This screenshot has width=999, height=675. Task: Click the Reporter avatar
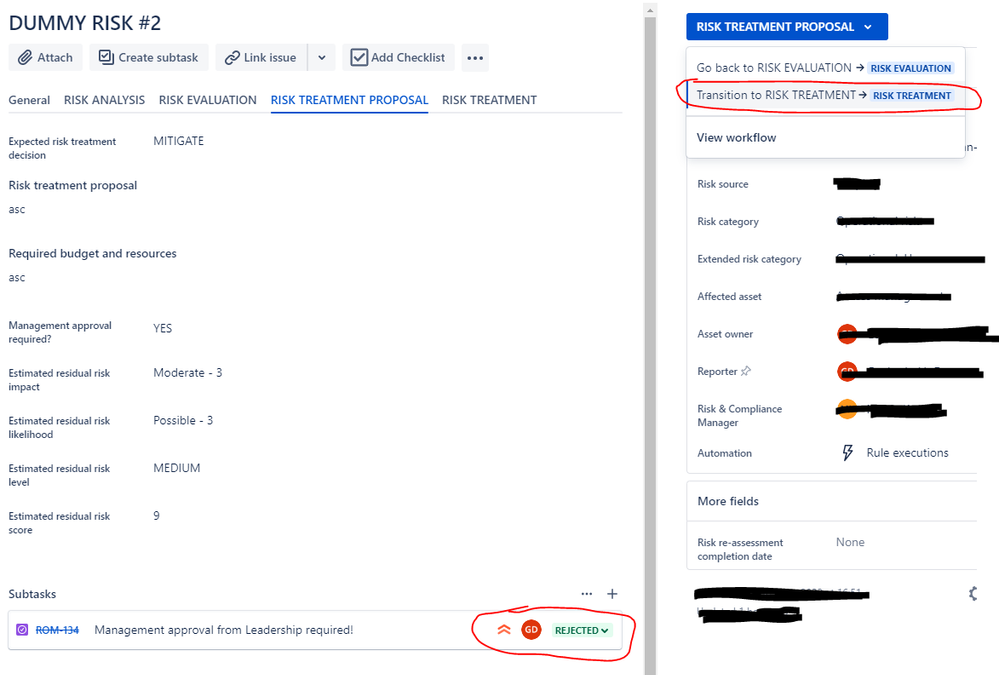point(847,372)
